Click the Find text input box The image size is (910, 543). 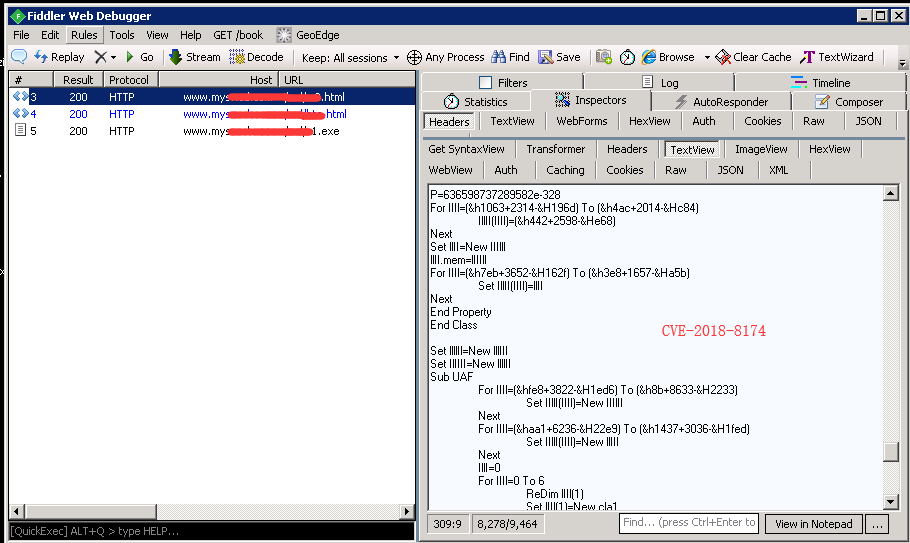[688, 523]
